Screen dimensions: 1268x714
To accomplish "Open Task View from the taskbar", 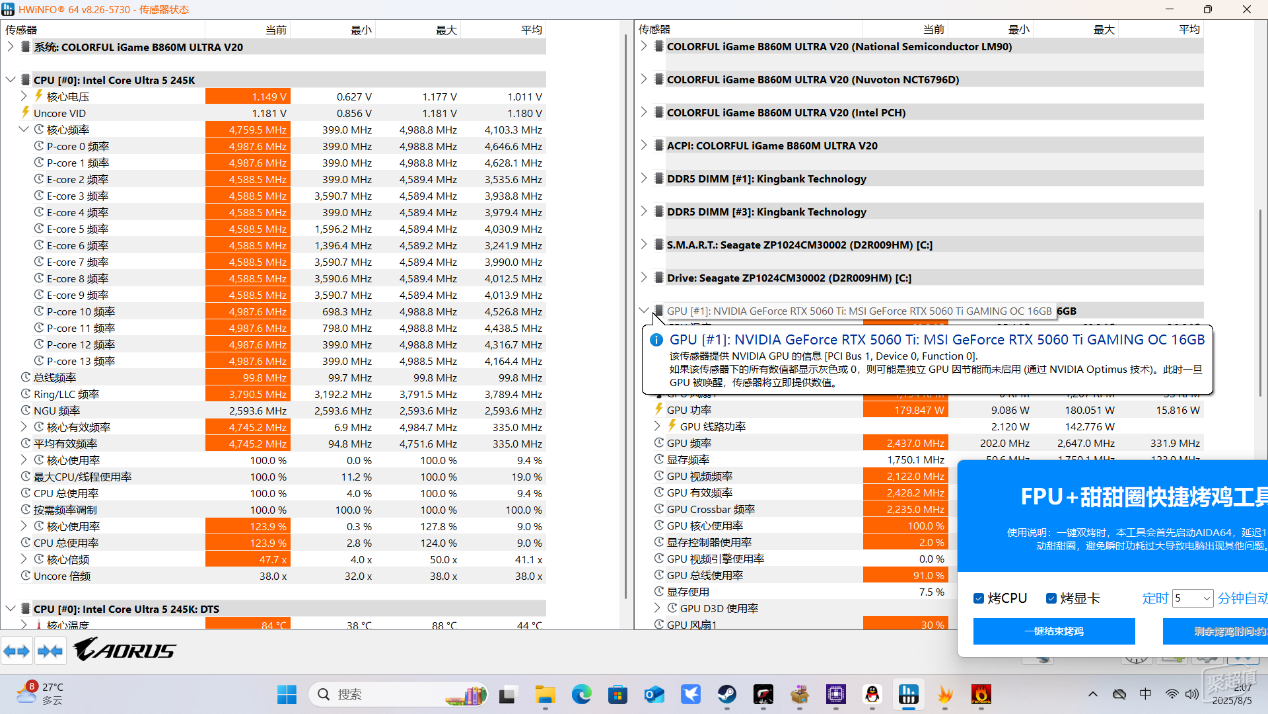I will [x=508, y=694].
